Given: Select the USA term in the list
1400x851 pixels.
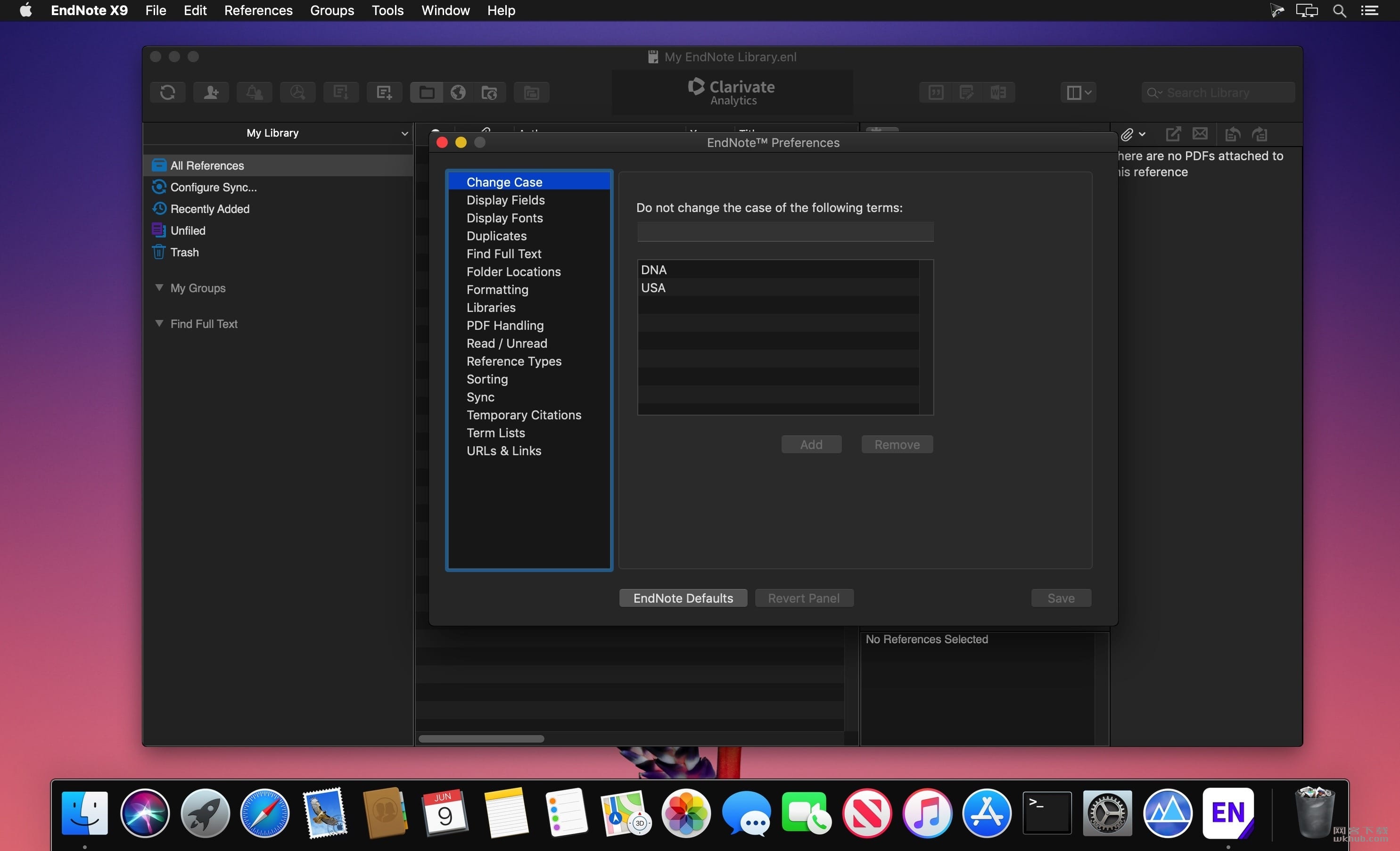Looking at the screenshot, I should tap(778, 287).
